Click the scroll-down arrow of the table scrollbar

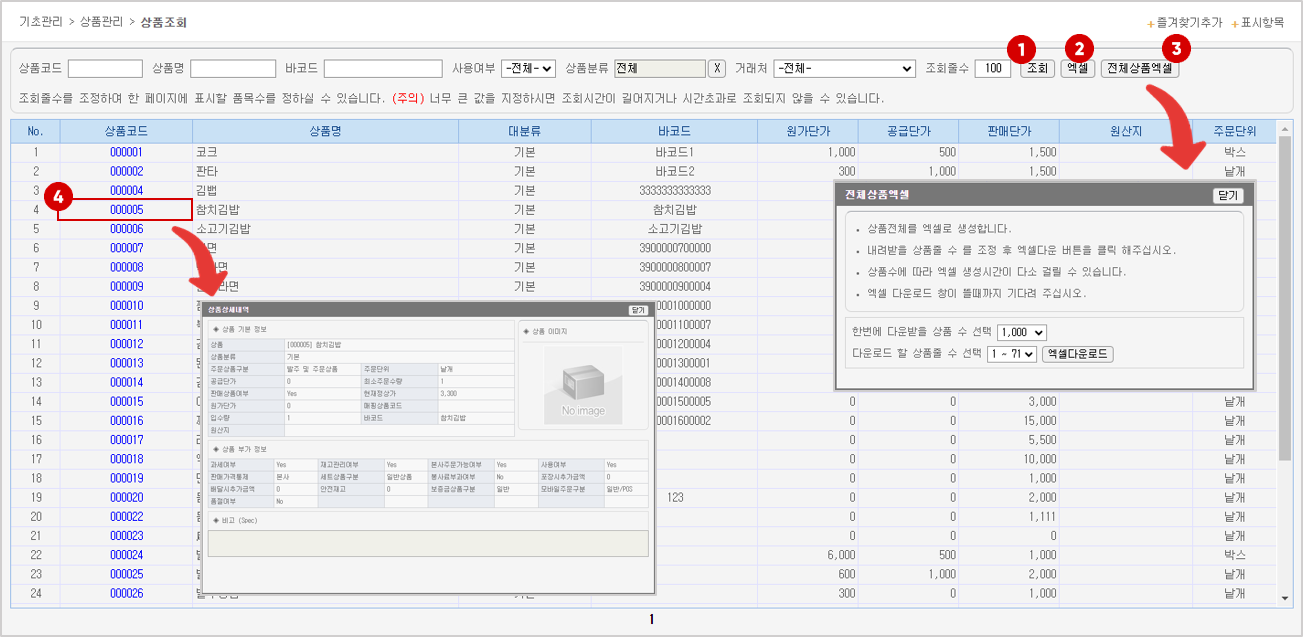pos(1286,598)
